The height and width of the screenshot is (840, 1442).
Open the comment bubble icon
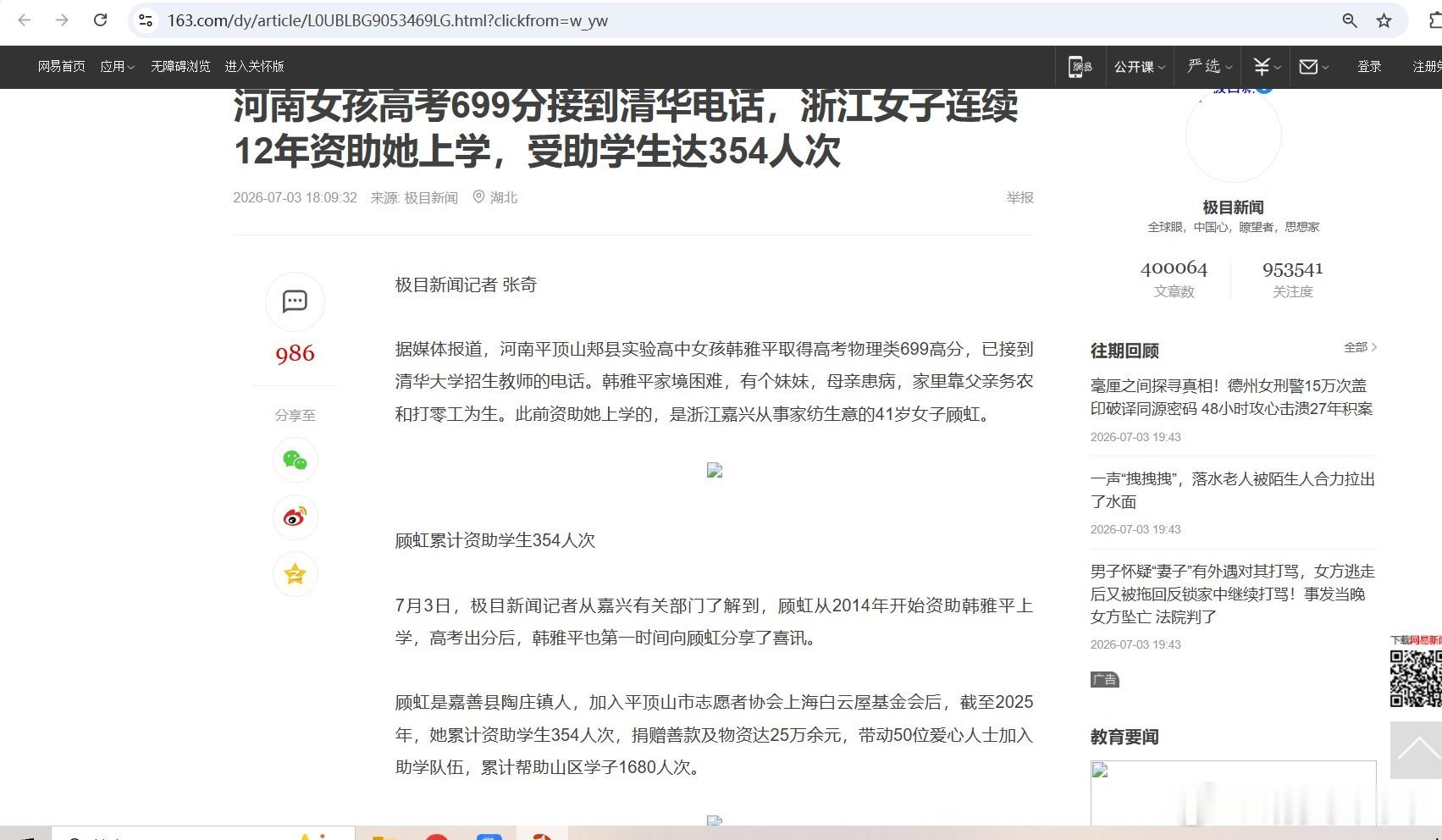pyautogui.click(x=295, y=301)
